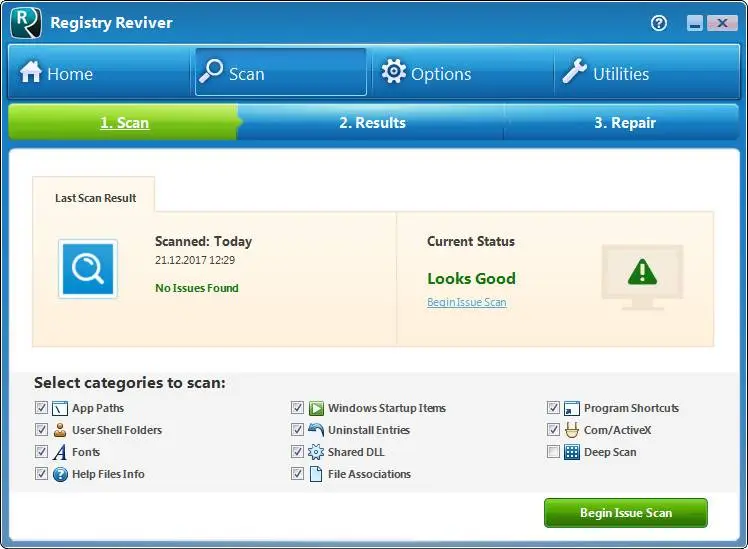This screenshot has width=748, height=549.
Task: Disable the Uninstall Entries checkbox
Action: (x=297, y=430)
